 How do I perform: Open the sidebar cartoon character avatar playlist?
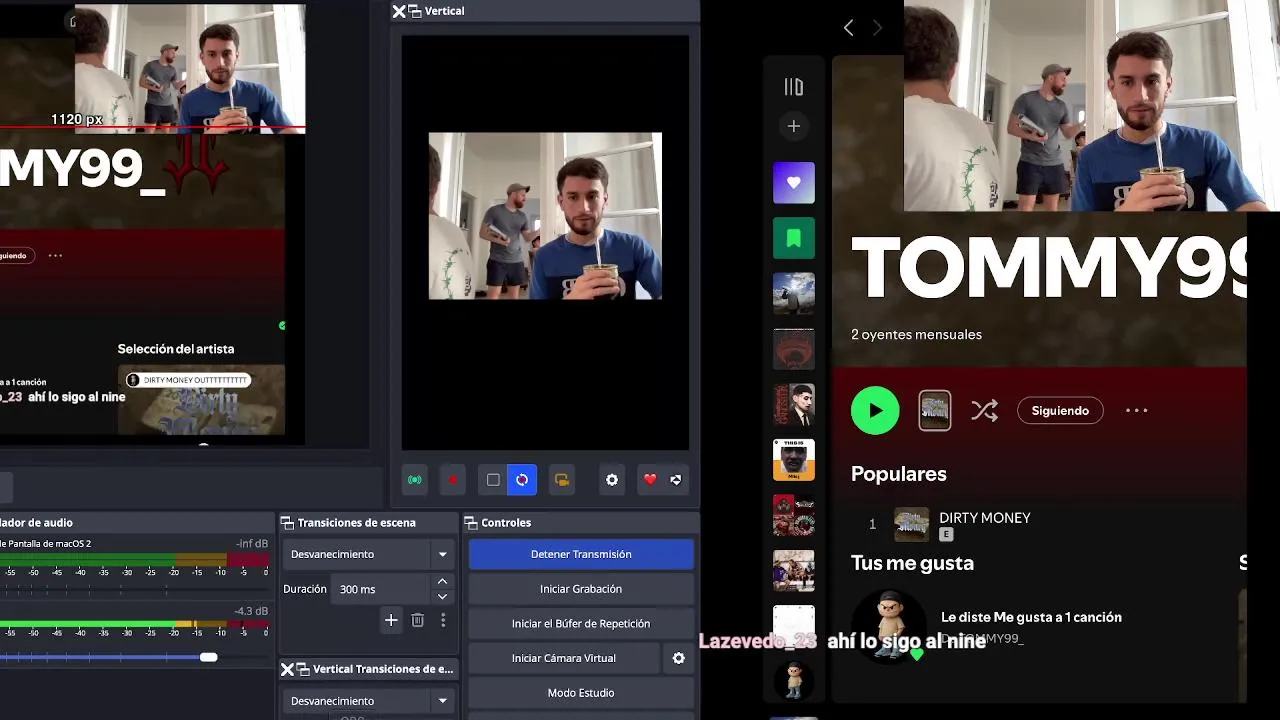pyautogui.click(x=794, y=681)
